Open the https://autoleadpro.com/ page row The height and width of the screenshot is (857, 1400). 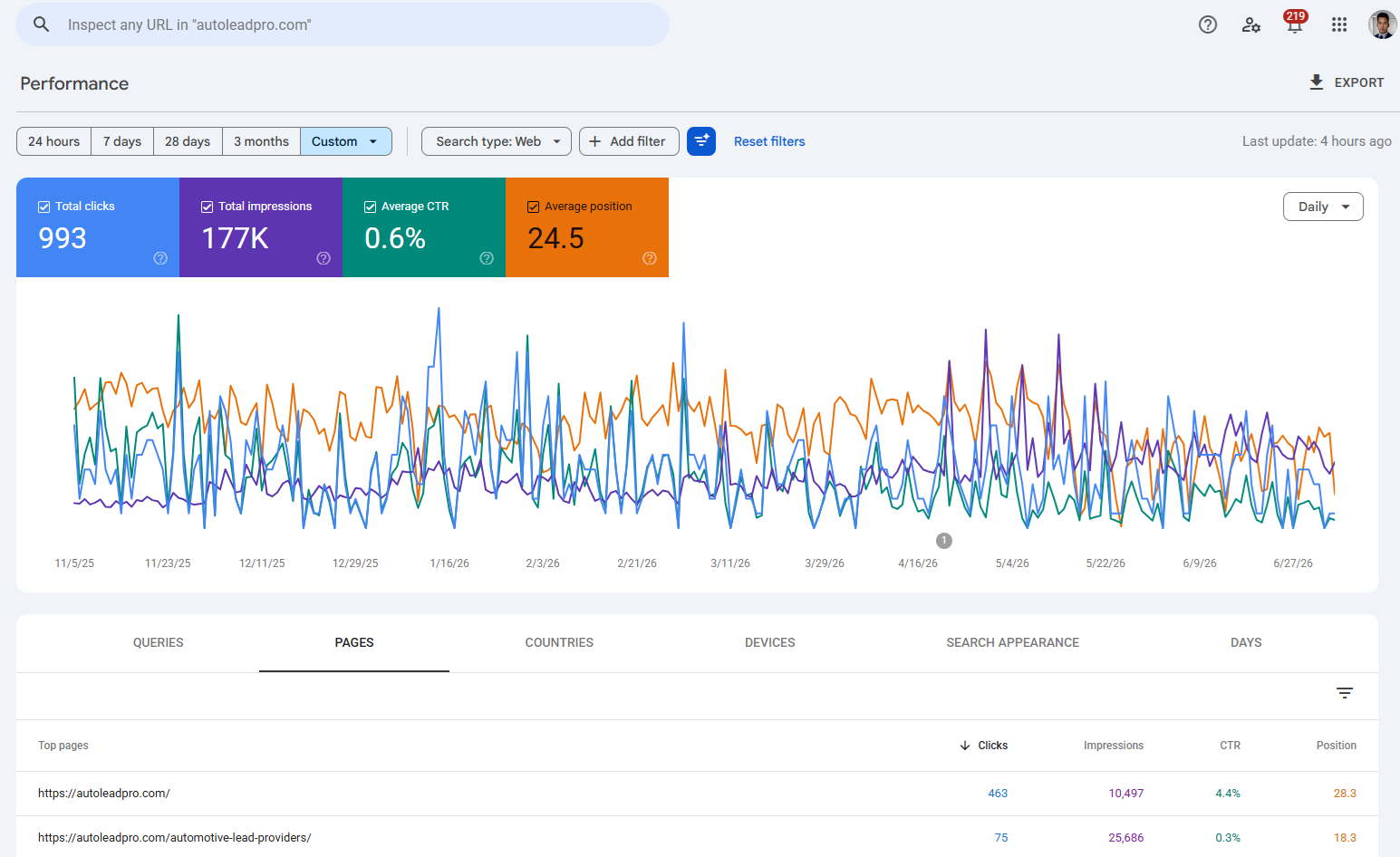pos(697,794)
